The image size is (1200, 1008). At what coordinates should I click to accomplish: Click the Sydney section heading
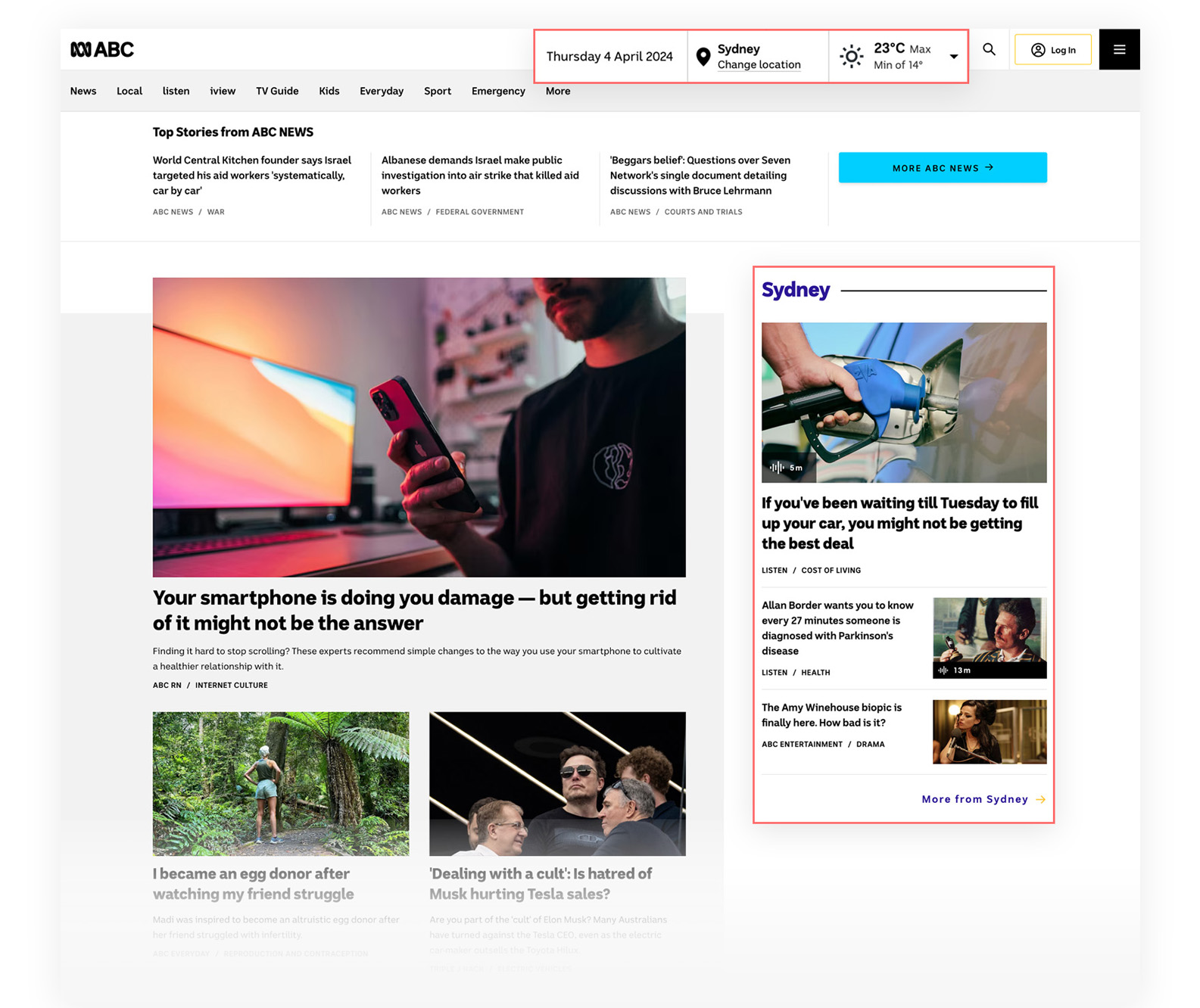796,290
